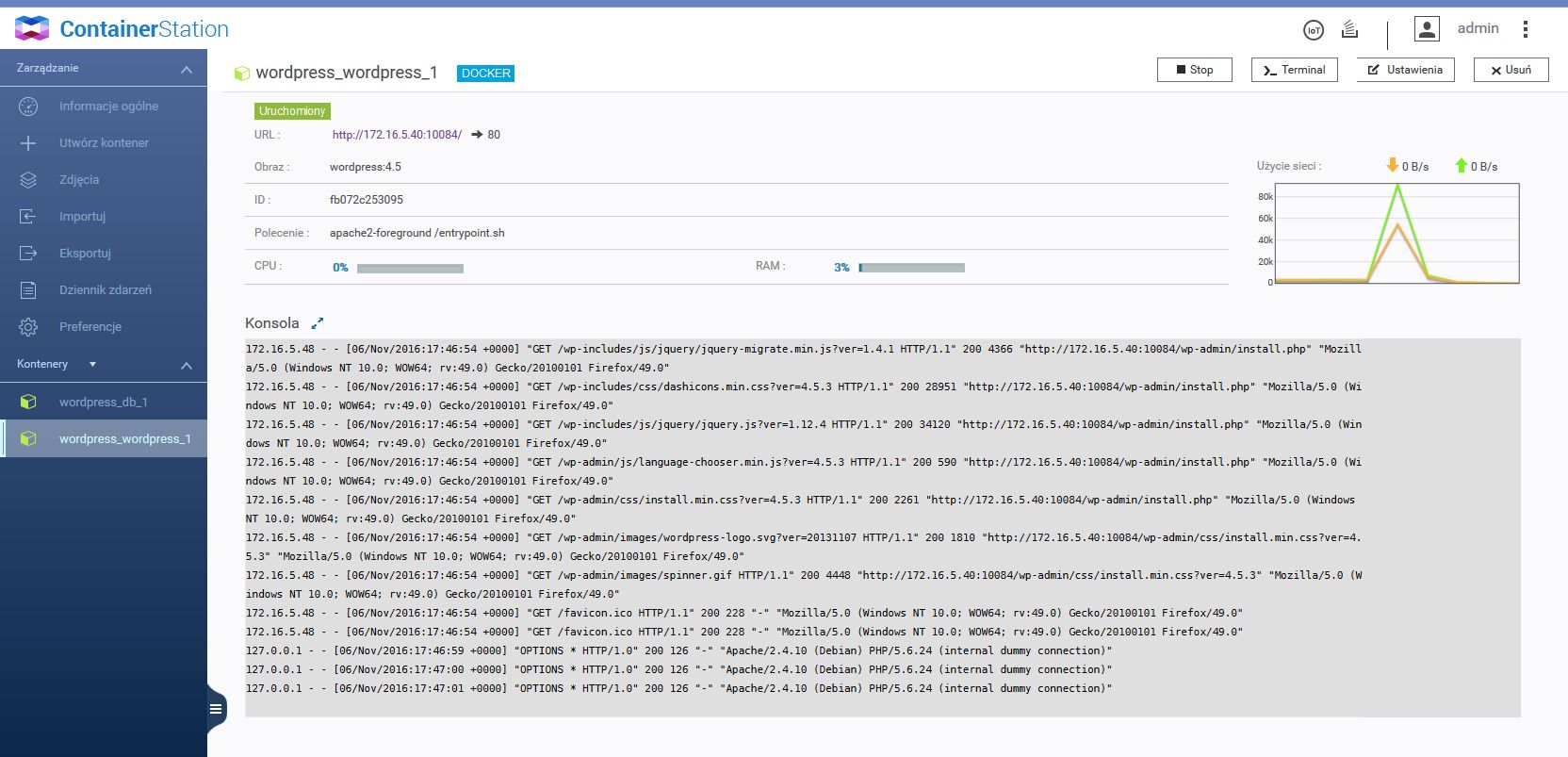Open the three-dot more options menu
Image resolution: width=1568 pixels, height=757 pixels.
(x=1526, y=29)
